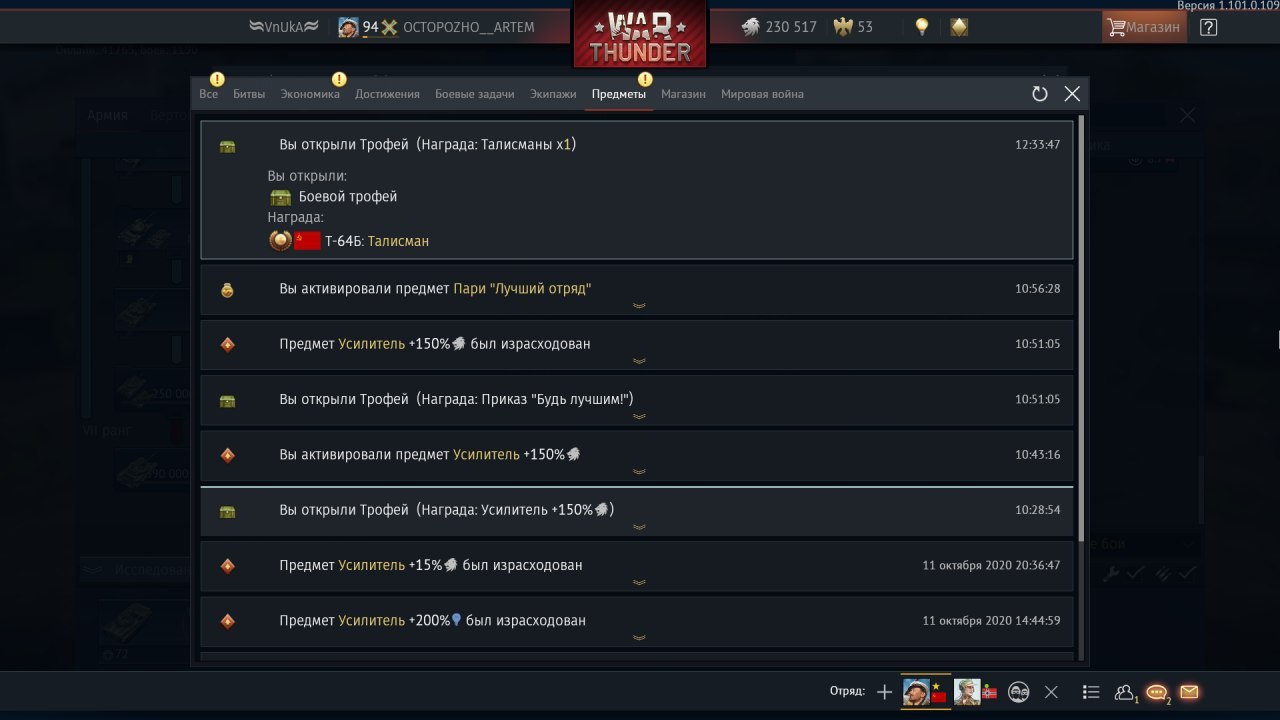
Task: Refresh the message log with the reload icon
Action: [1040, 93]
